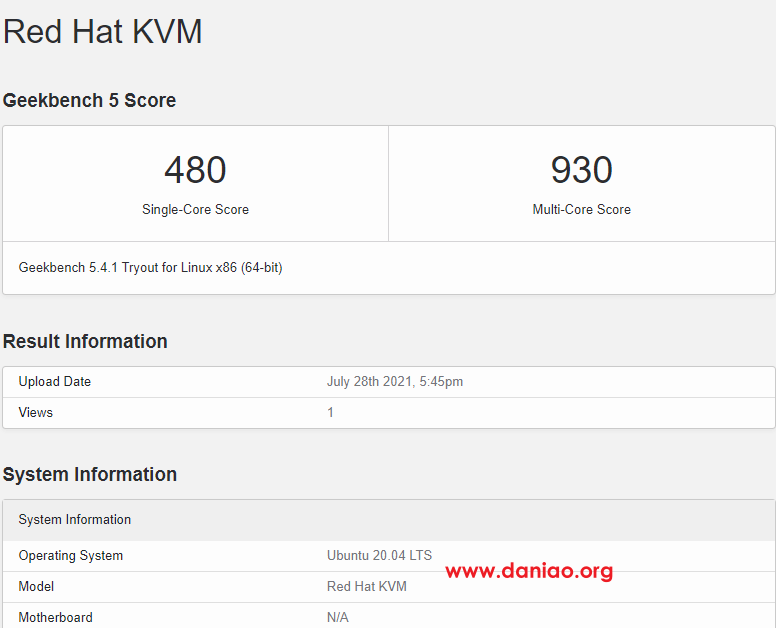Click the Operating System row label
Image resolution: width=776 pixels, height=628 pixels.
(71, 556)
